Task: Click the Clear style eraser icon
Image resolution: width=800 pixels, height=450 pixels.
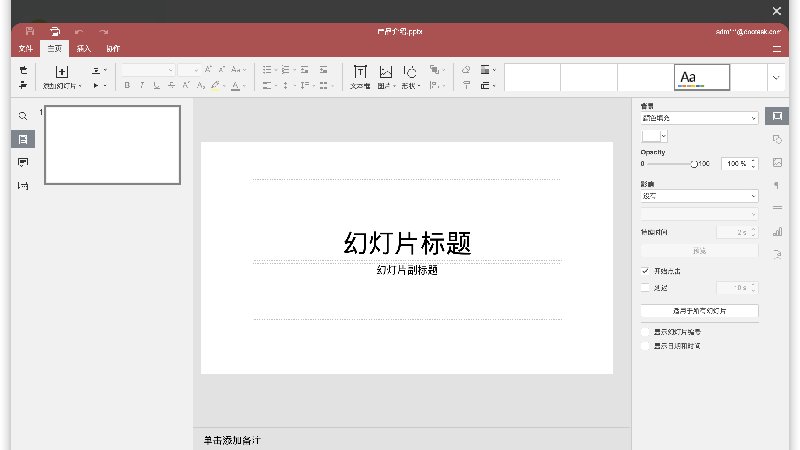Action: [x=466, y=69]
